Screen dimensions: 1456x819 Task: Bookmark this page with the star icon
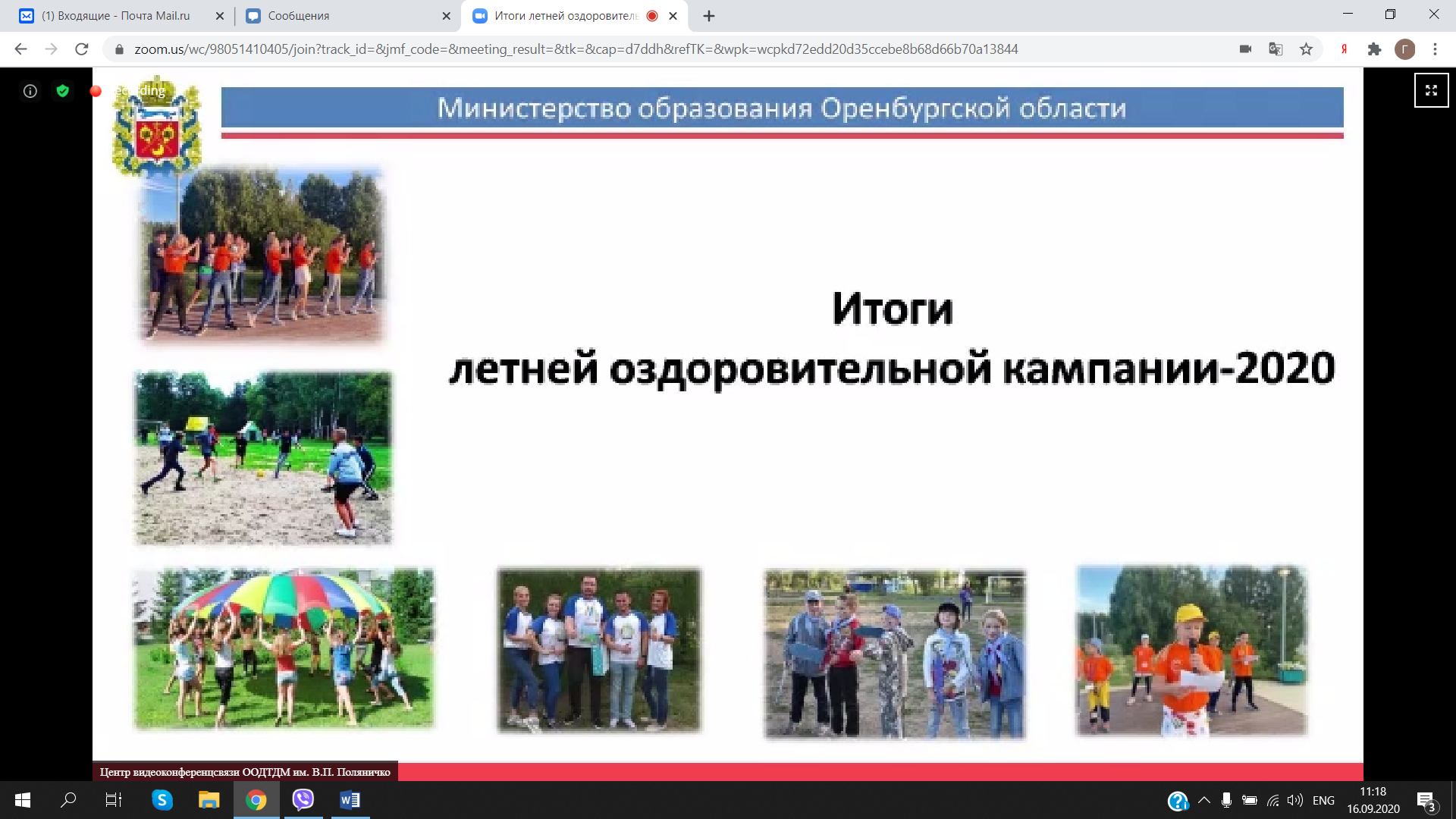pos(1306,49)
